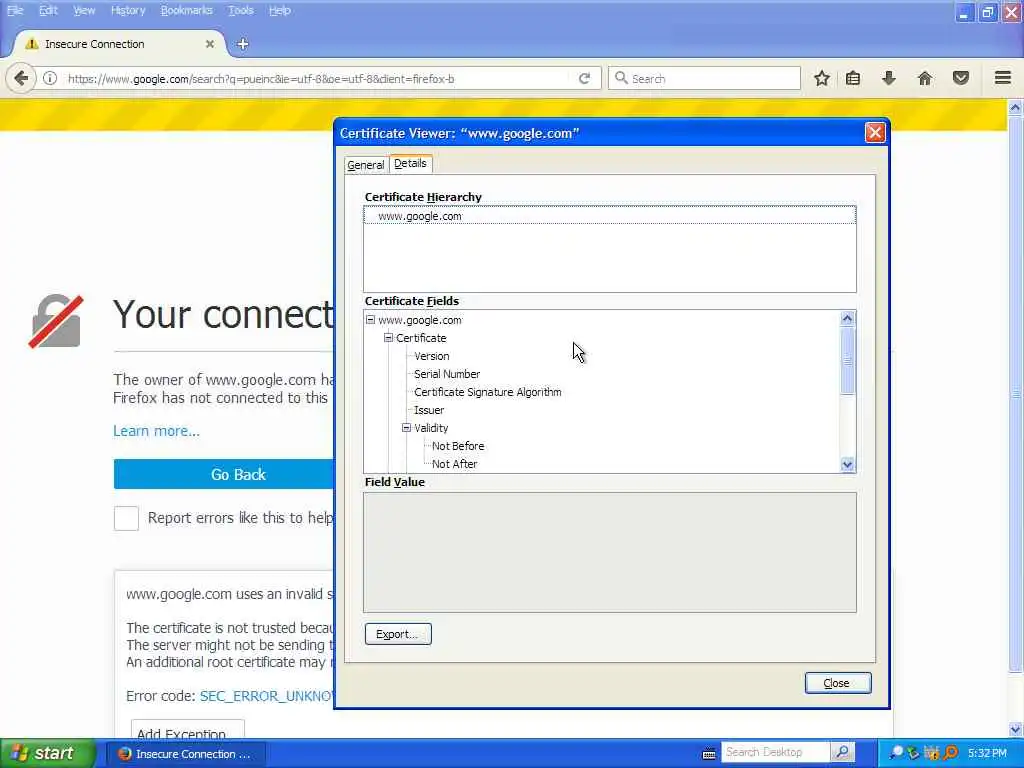
Task: Click the URL address bar
Action: click(317, 78)
